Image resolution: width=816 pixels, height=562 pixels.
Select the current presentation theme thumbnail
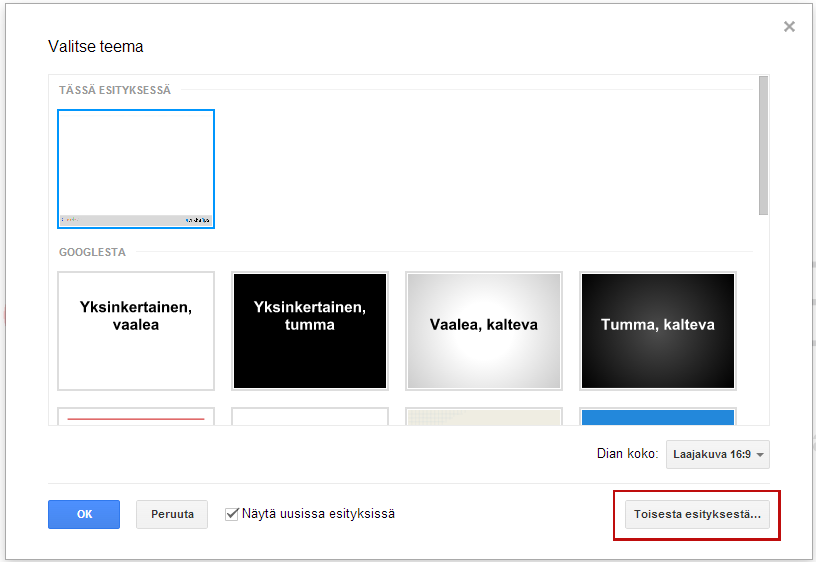pyautogui.click(x=136, y=168)
